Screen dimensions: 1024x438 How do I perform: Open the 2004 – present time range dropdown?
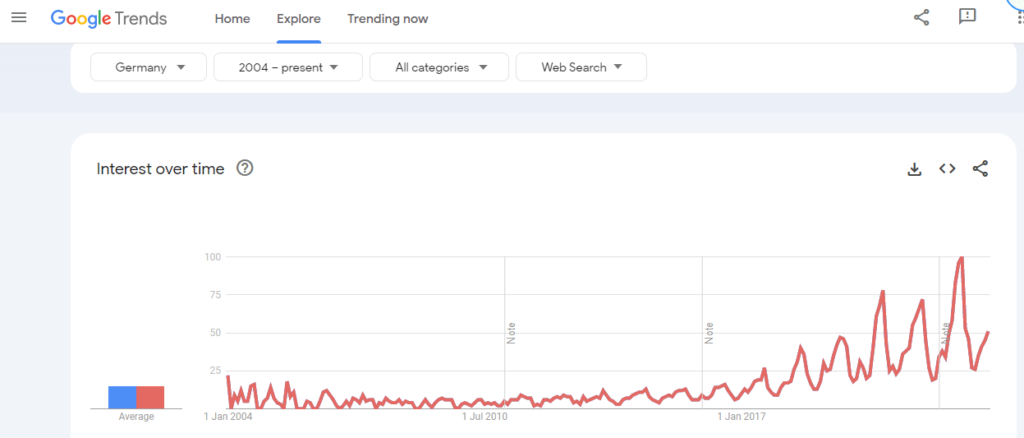pos(287,67)
